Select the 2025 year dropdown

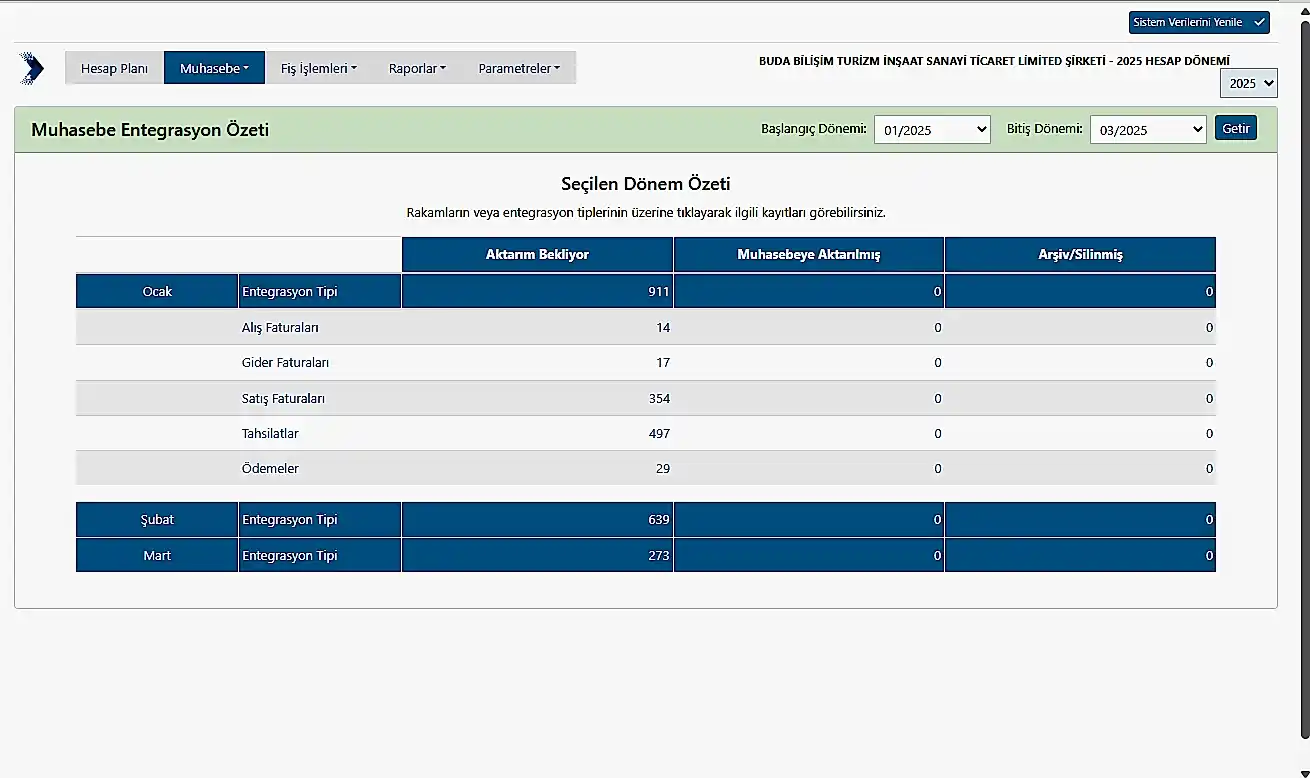coord(1248,83)
